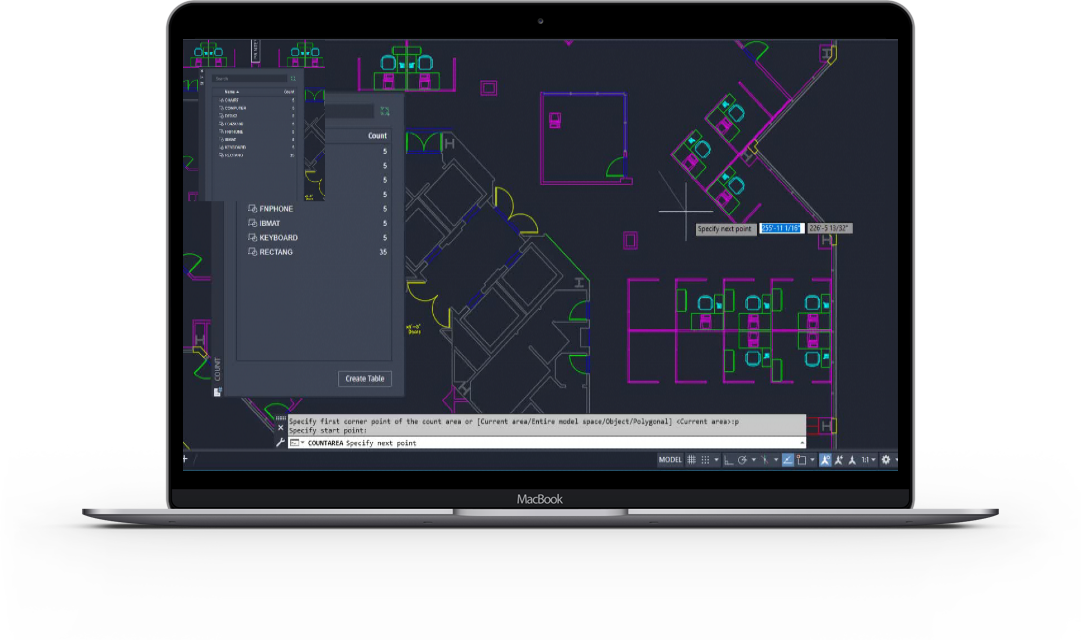The width and height of the screenshot is (1081, 640).
Task: Toggle the drawing grid display icon
Action: (691, 460)
